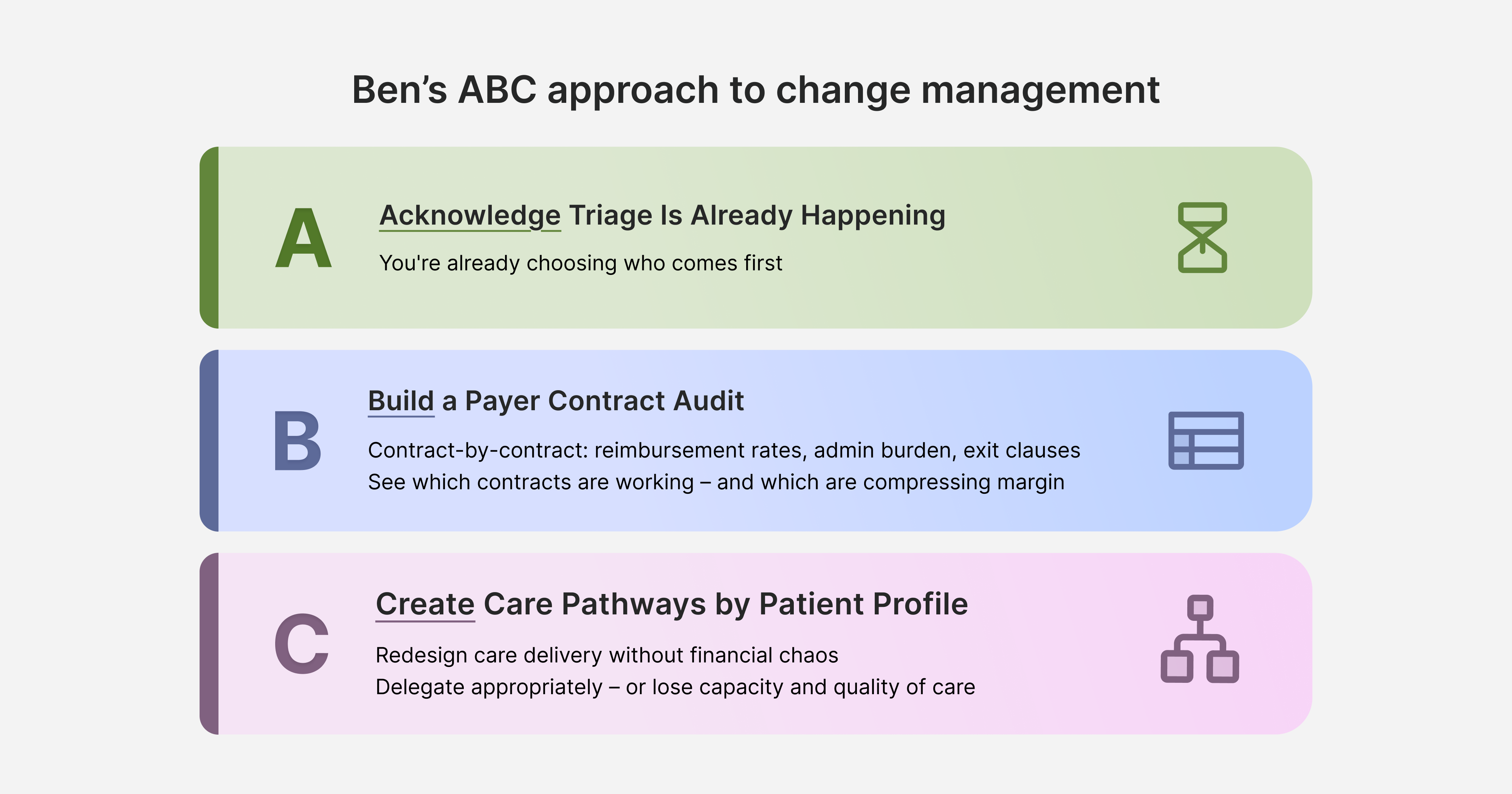Click the "Triage Is Already Happening" heading text
This screenshot has height=794, width=1512.
point(757,216)
